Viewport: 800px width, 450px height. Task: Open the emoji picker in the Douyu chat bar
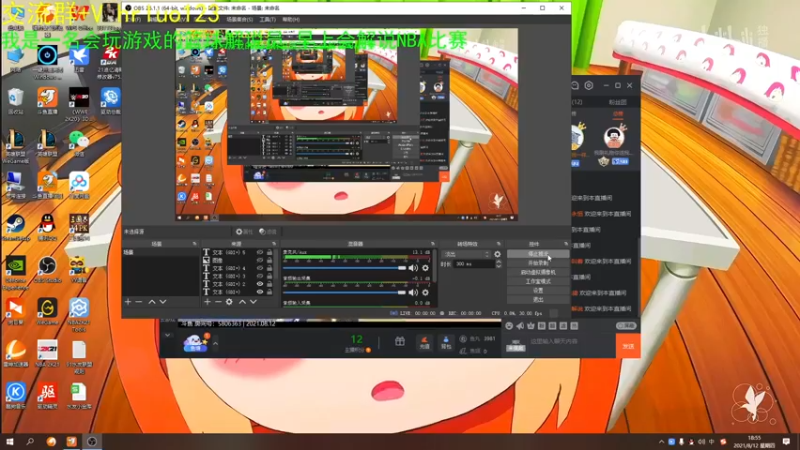point(509,326)
